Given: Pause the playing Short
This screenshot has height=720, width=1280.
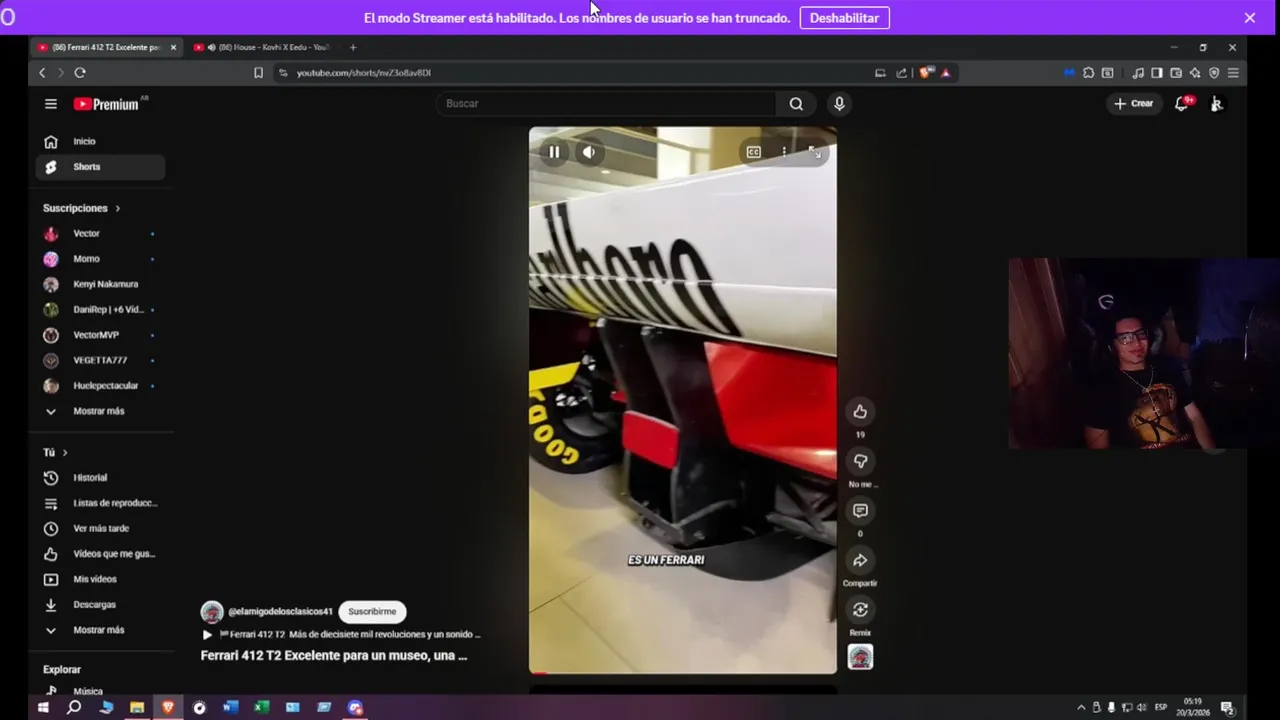Looking at the screenshot, I should (554, 152).
